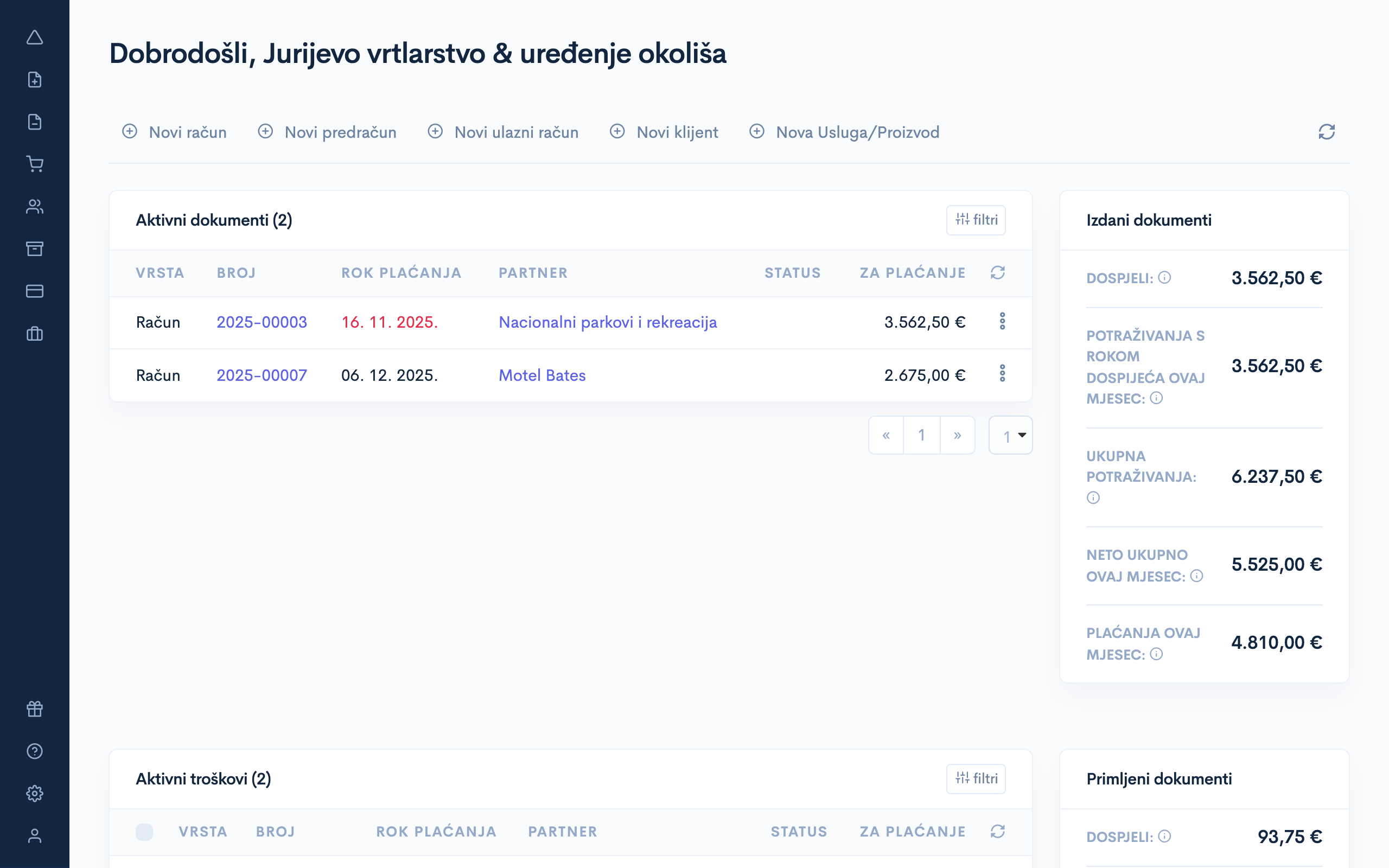Open the clients section via people icon

pyautogui.click(x=35, y=206)
